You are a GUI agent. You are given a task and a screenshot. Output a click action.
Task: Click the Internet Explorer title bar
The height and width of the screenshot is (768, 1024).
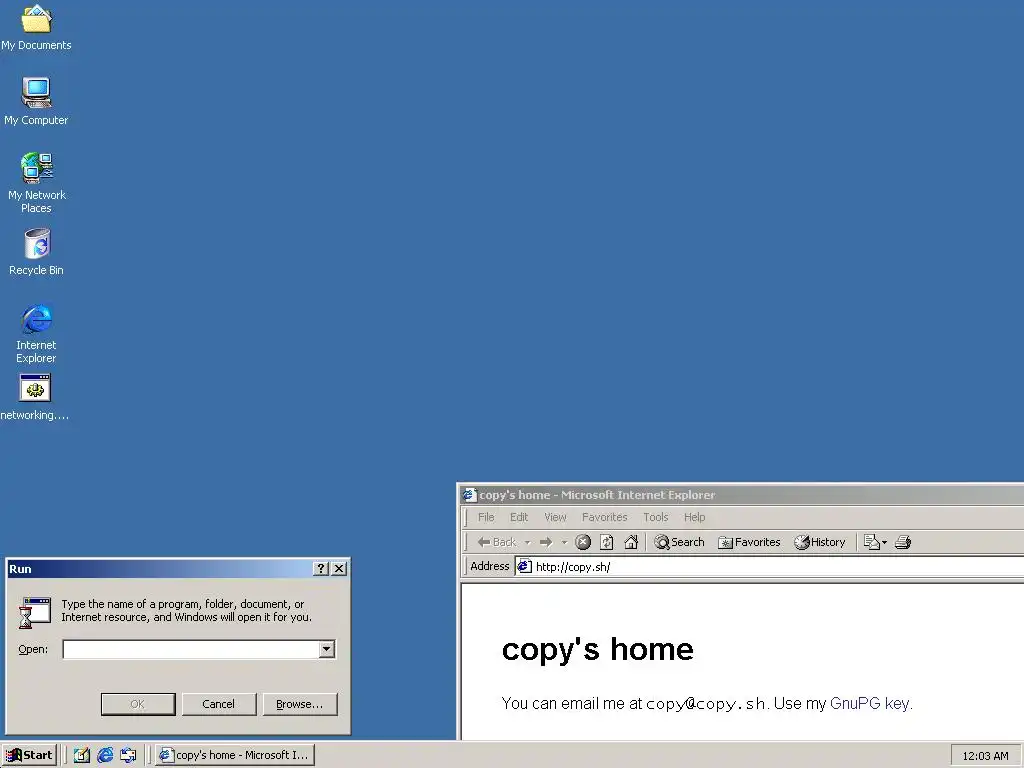pos(743,495)
